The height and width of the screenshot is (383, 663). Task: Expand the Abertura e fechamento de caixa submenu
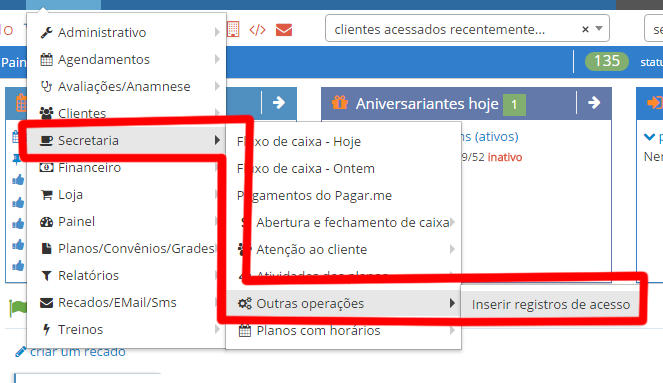coord(452,222)
